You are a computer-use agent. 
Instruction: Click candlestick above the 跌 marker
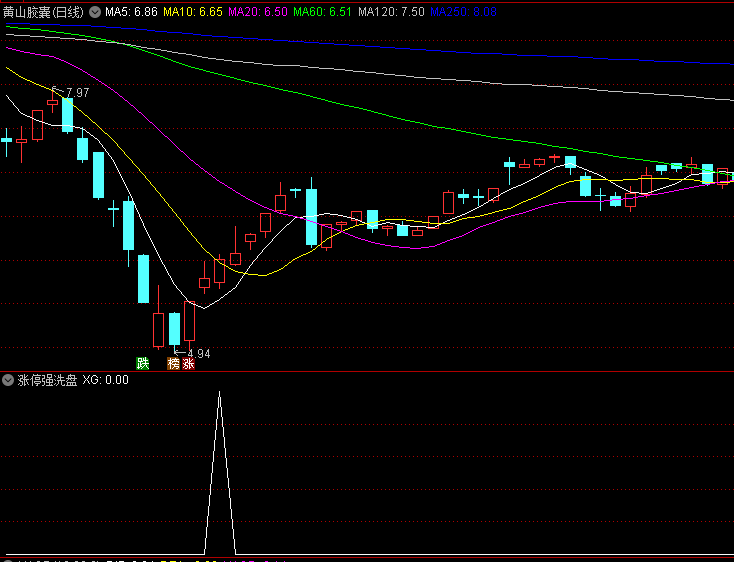click(143, 279)
